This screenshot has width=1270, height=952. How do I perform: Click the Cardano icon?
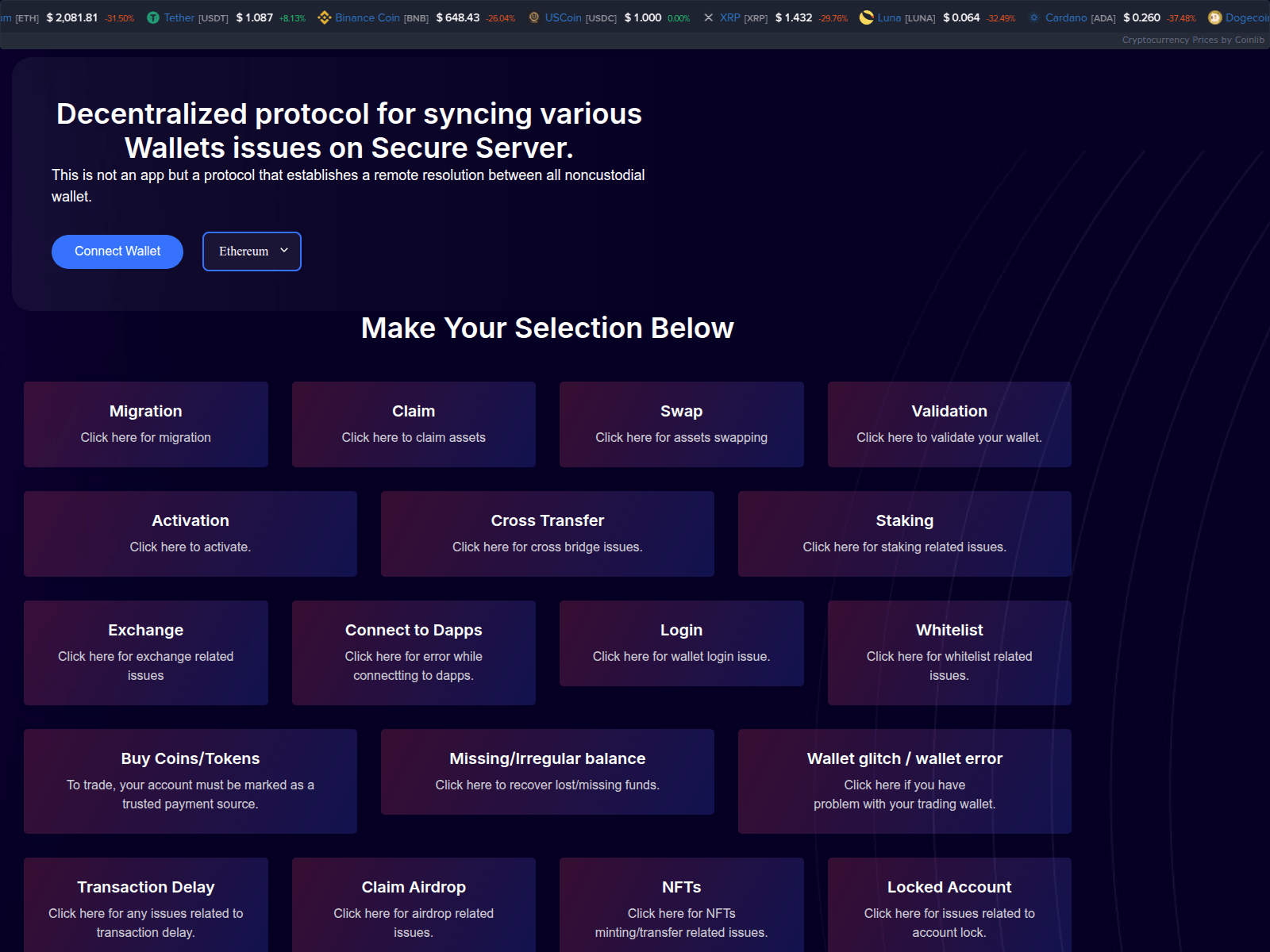pos(1033,17)
